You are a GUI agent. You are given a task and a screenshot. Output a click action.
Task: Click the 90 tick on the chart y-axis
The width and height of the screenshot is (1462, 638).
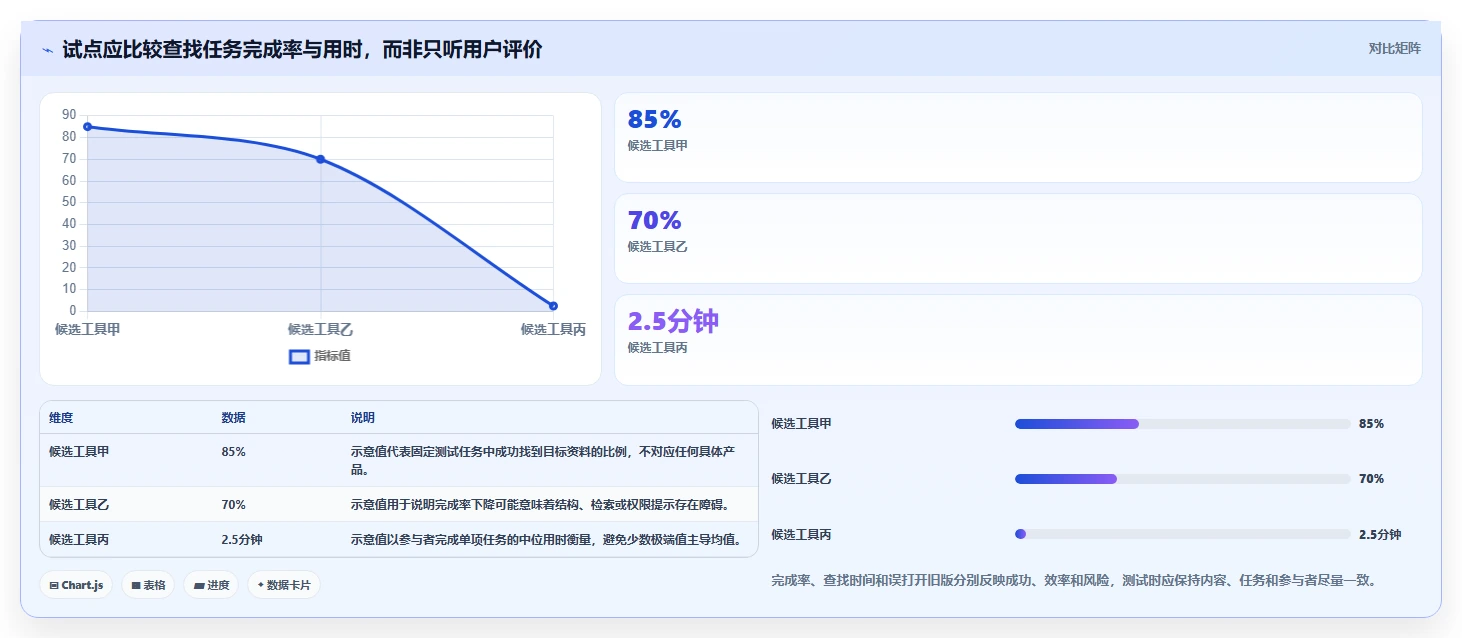[x=69, y=115]
